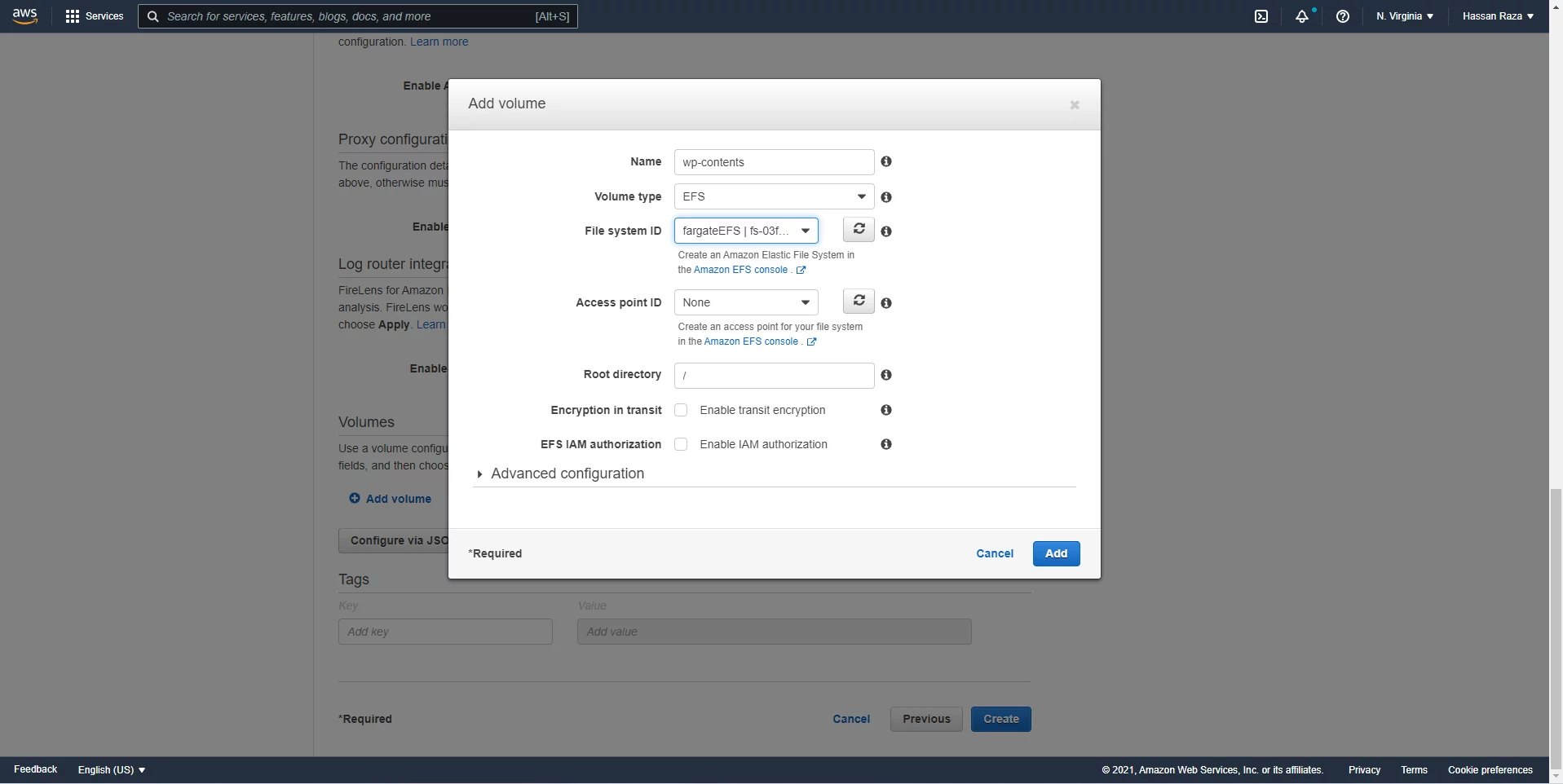
Task: Click info icon next to Root directory
Action: tap(886, 375)
